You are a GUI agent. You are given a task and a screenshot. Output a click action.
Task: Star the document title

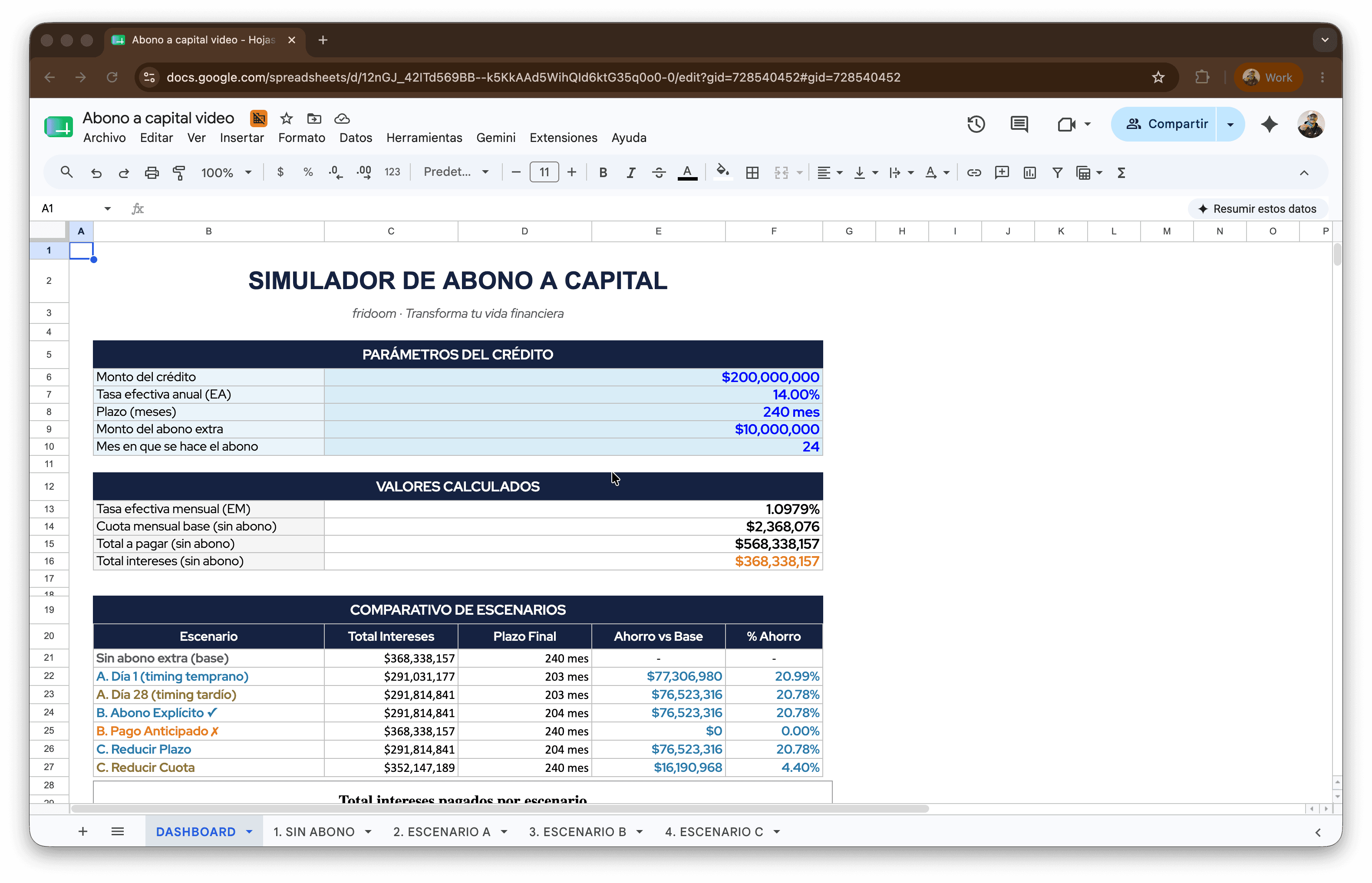click(286, 118)
